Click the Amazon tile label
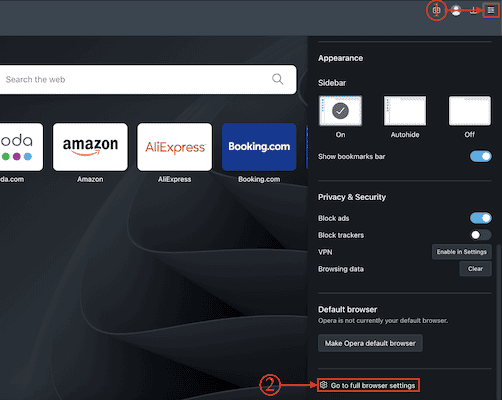This screenshot has width=502, height=400. [x=90, y=179]
